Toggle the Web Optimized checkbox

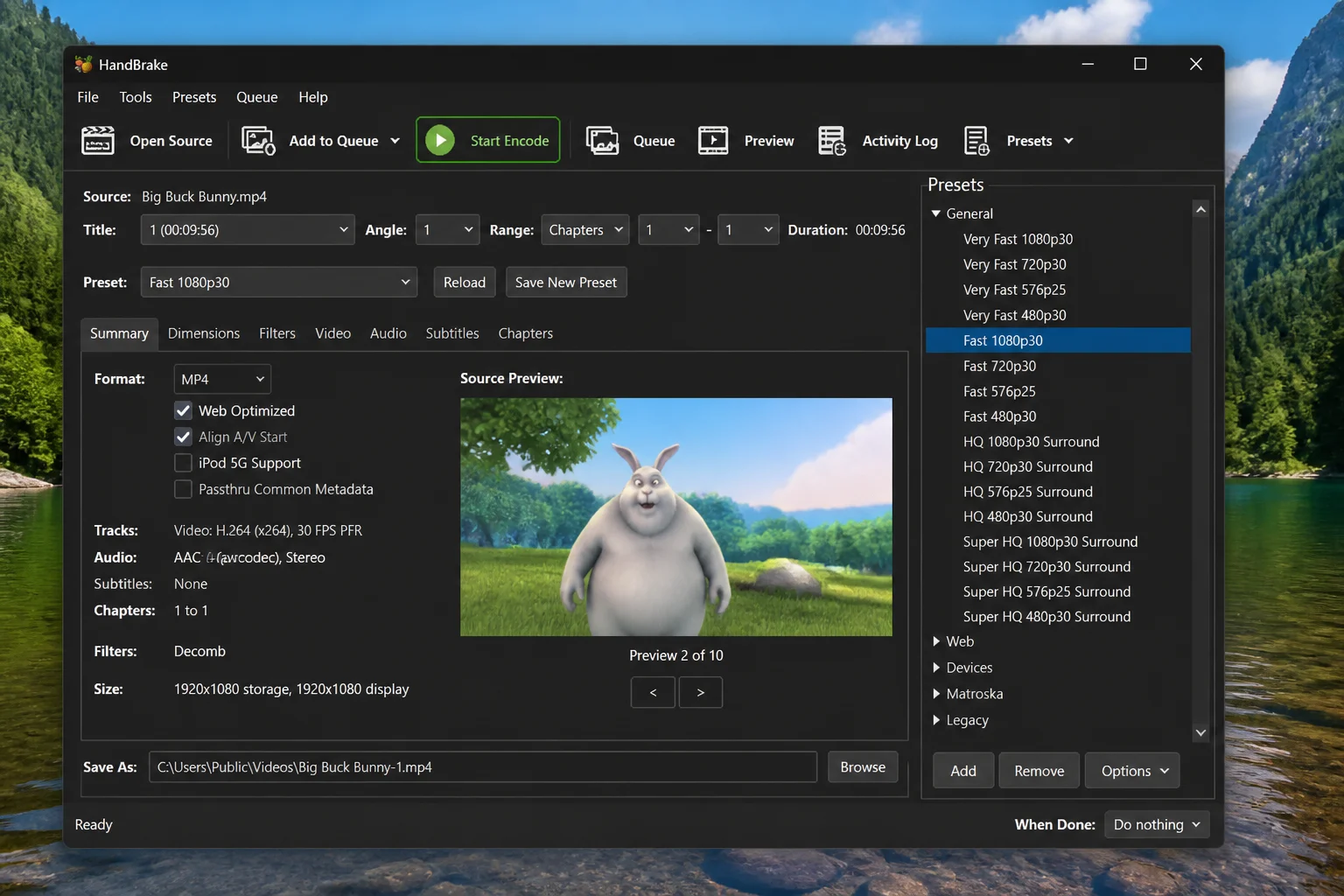click(x=183, y=410)
